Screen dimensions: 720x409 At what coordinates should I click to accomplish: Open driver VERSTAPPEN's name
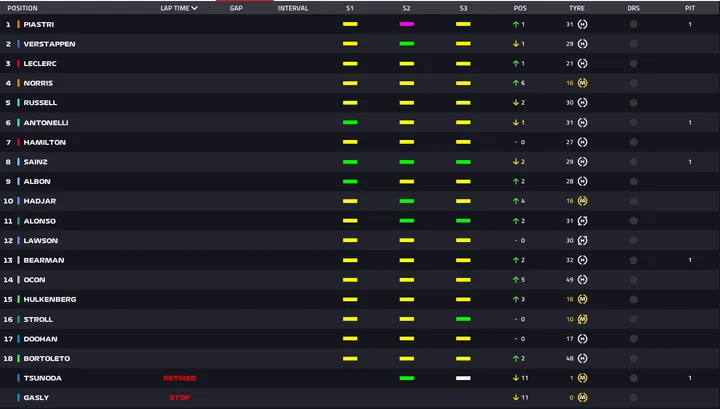[x=49, y=44]
